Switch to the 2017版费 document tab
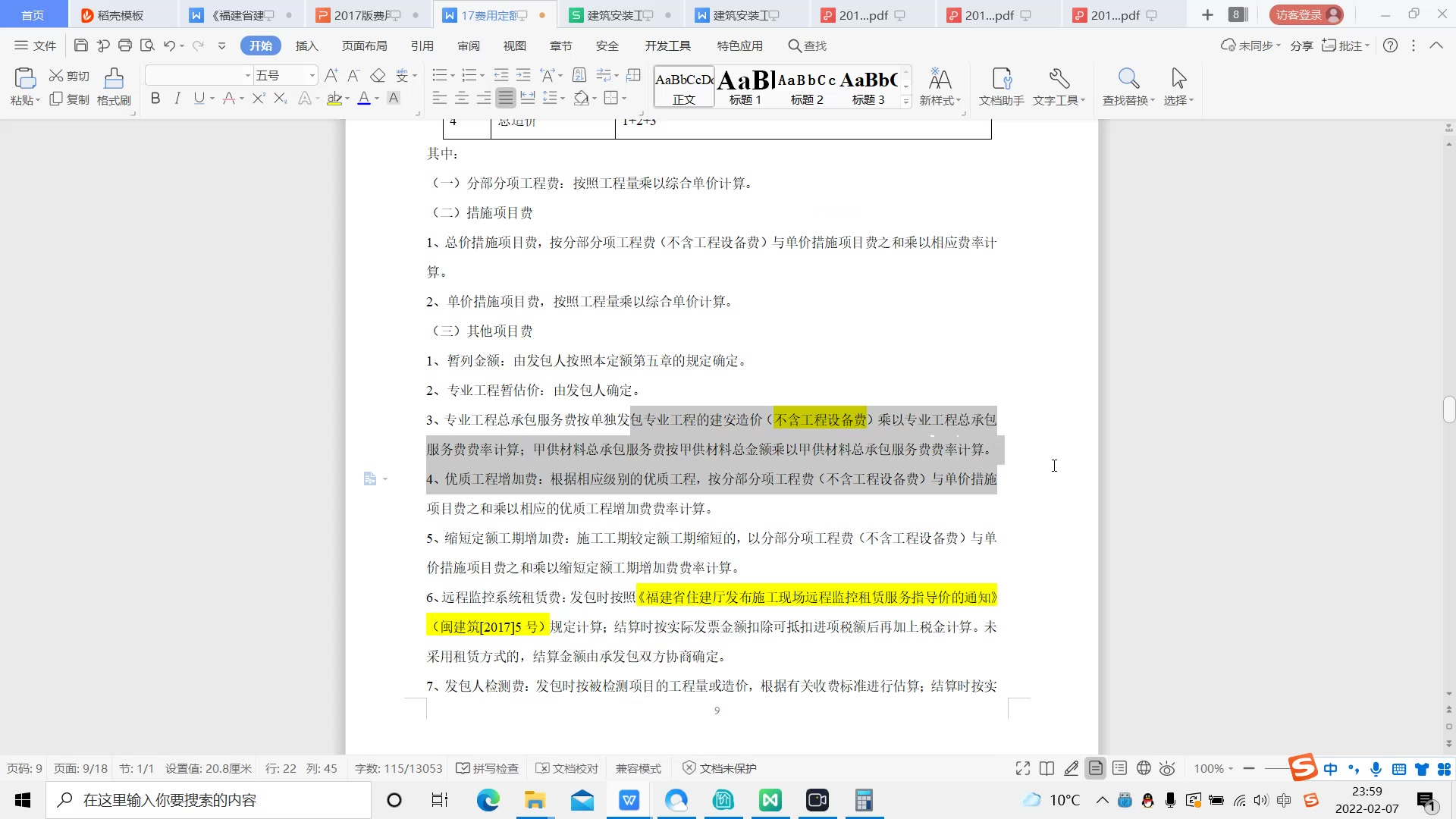Viewport: 1456px width, 819px height. tap(368, 15)
